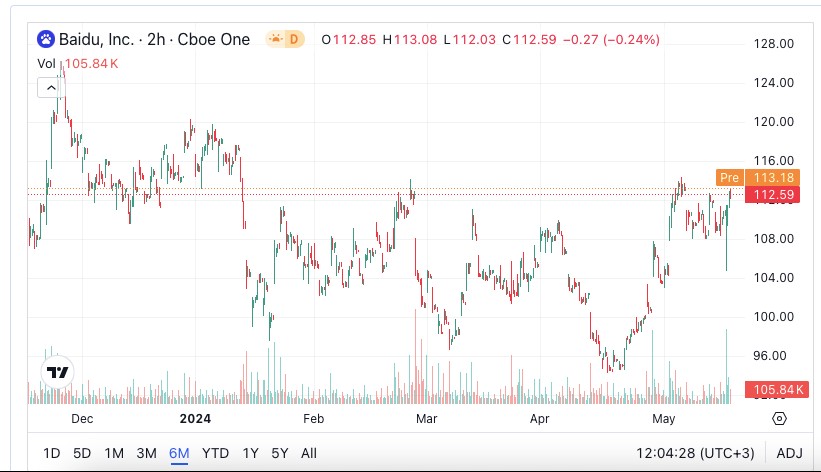The image size is (821, 472).
Task: Click the TradingView logo on chart
Action: click(58, 372)
